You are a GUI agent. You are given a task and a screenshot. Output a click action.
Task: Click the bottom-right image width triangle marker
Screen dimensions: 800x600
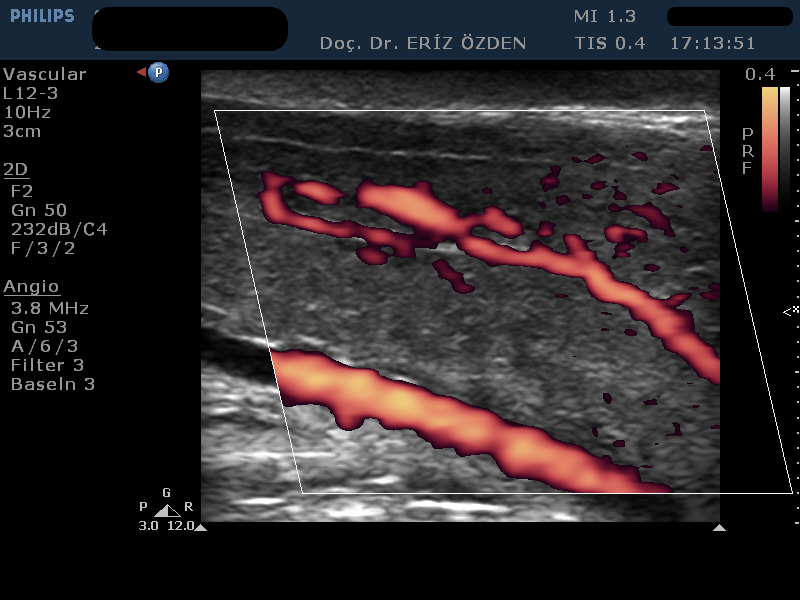(719, 527)
